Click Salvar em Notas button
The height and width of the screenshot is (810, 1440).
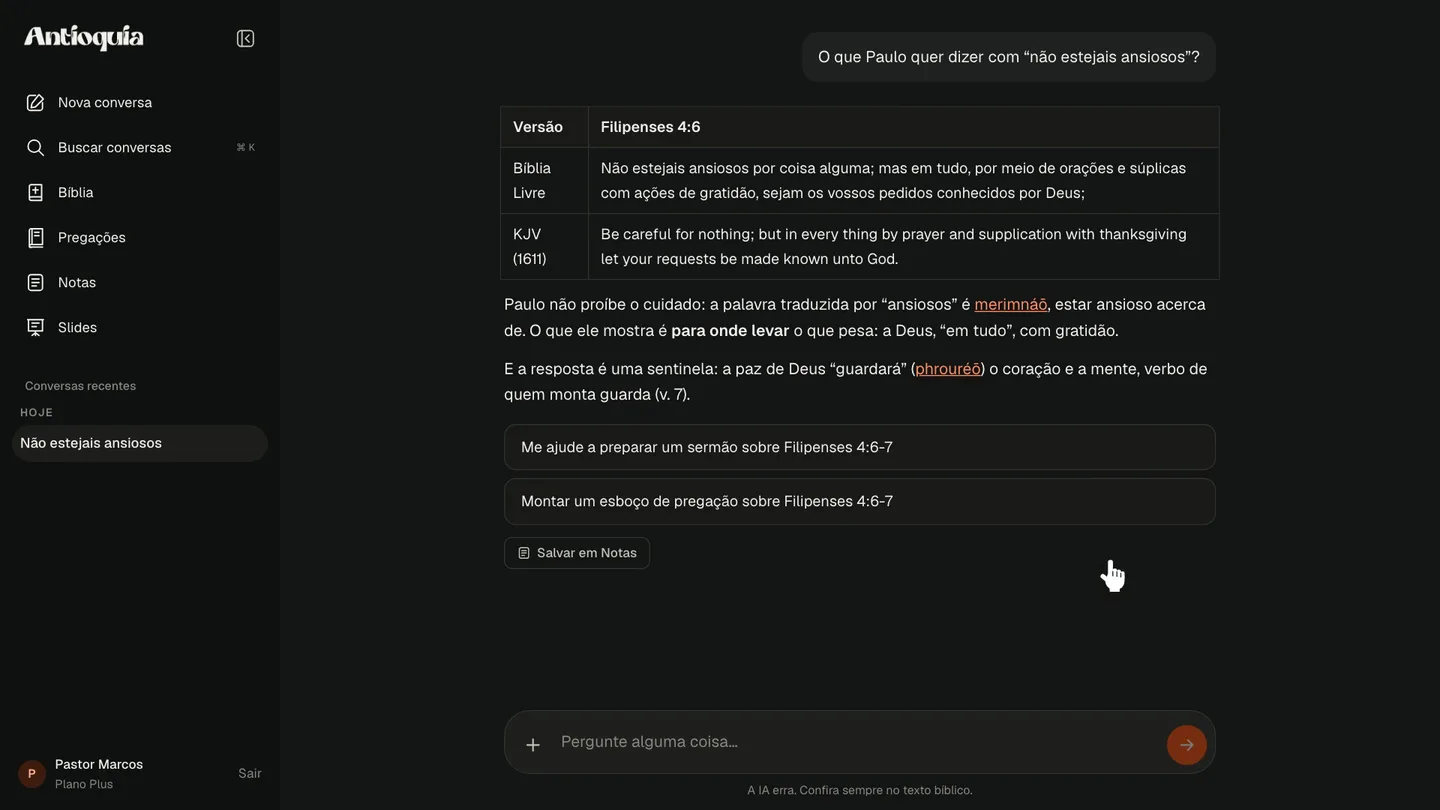pos(577,553)
